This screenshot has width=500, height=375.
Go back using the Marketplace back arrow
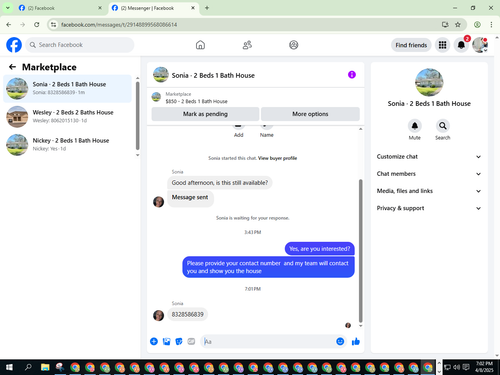pos(12,67)
